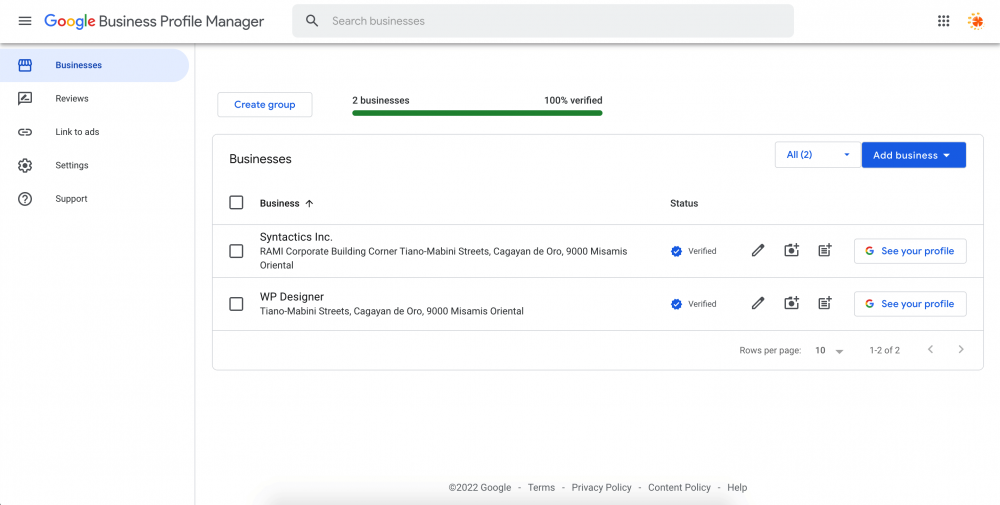The width and height of the screenshot is (1000, 505).
Task: Click the Settings gear icon
Action: [25, 166]
